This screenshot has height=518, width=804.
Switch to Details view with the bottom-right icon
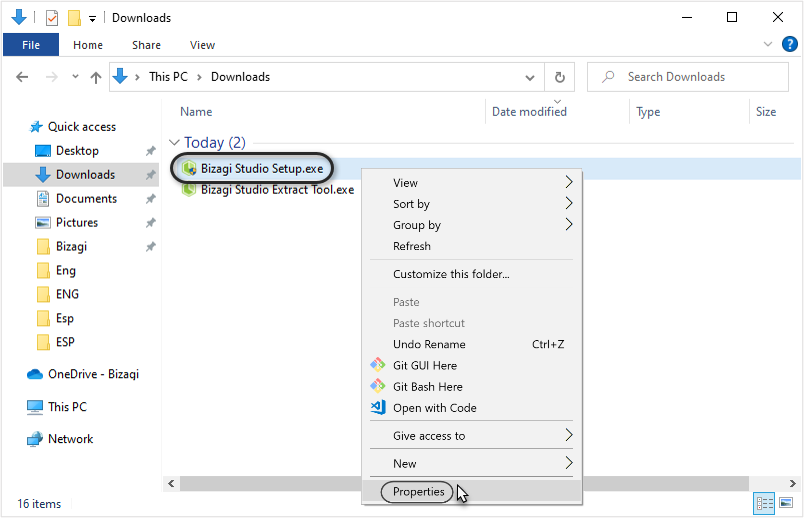coord(764,503)
